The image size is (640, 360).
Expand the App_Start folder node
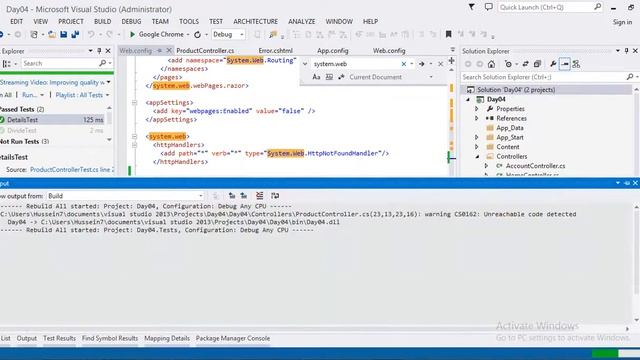(476, 138)
